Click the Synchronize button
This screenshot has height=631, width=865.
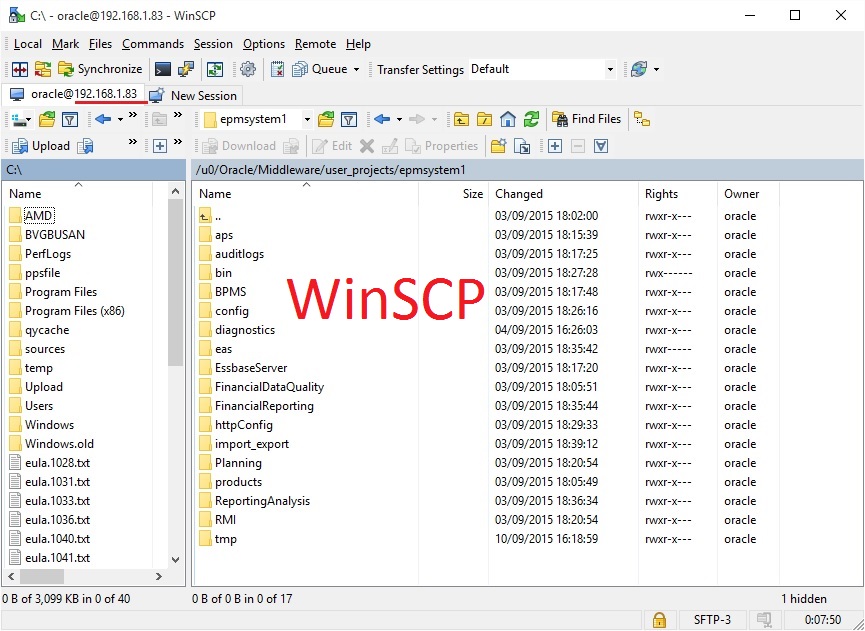[100, 69]
